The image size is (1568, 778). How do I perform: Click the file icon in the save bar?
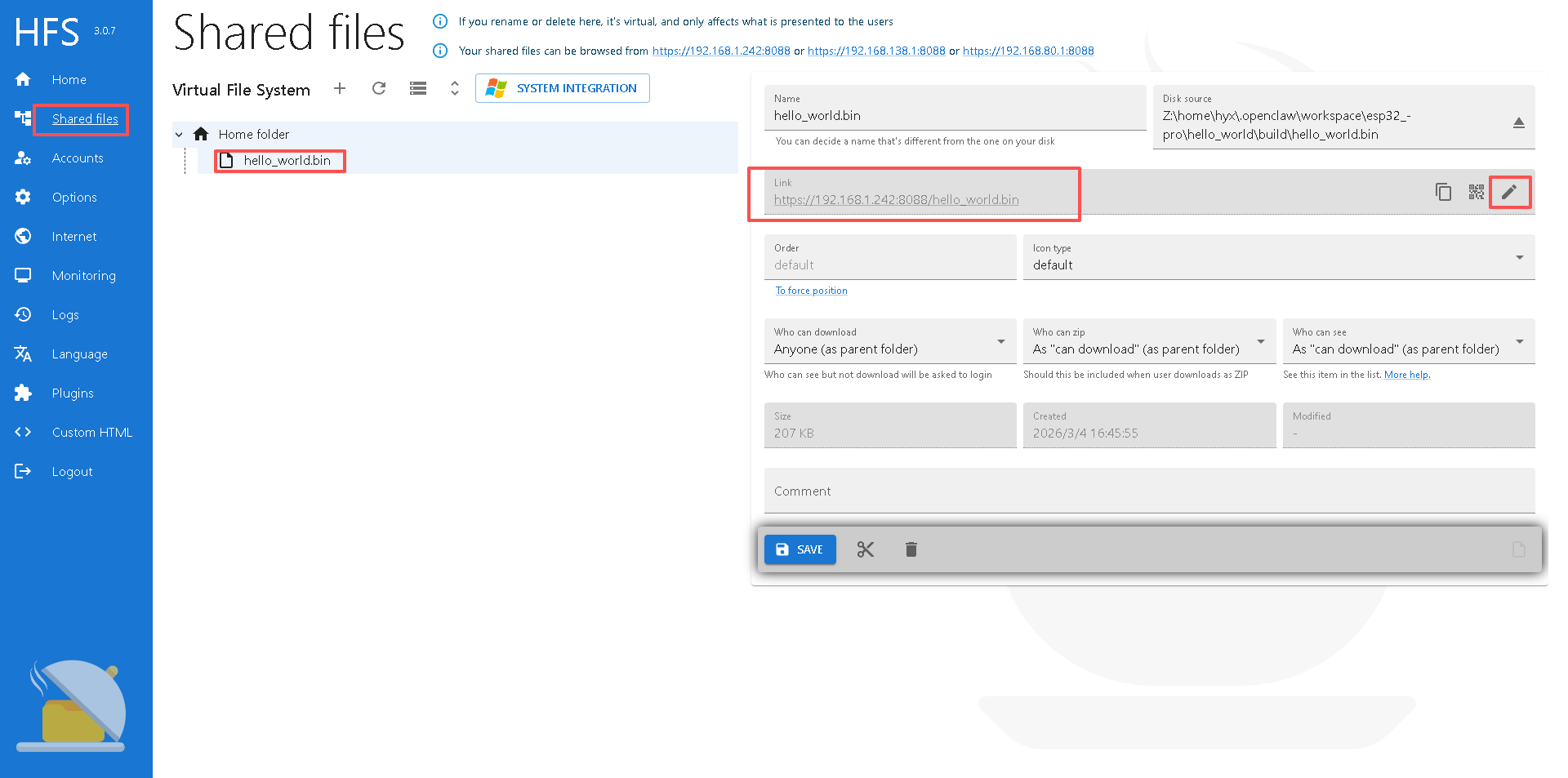coord(1519,549)
